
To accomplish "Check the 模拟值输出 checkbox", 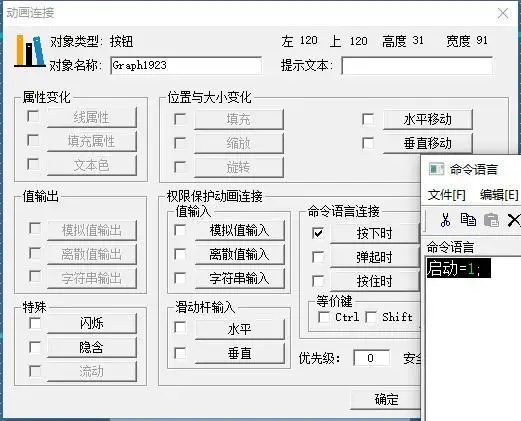I will (35, 228).
